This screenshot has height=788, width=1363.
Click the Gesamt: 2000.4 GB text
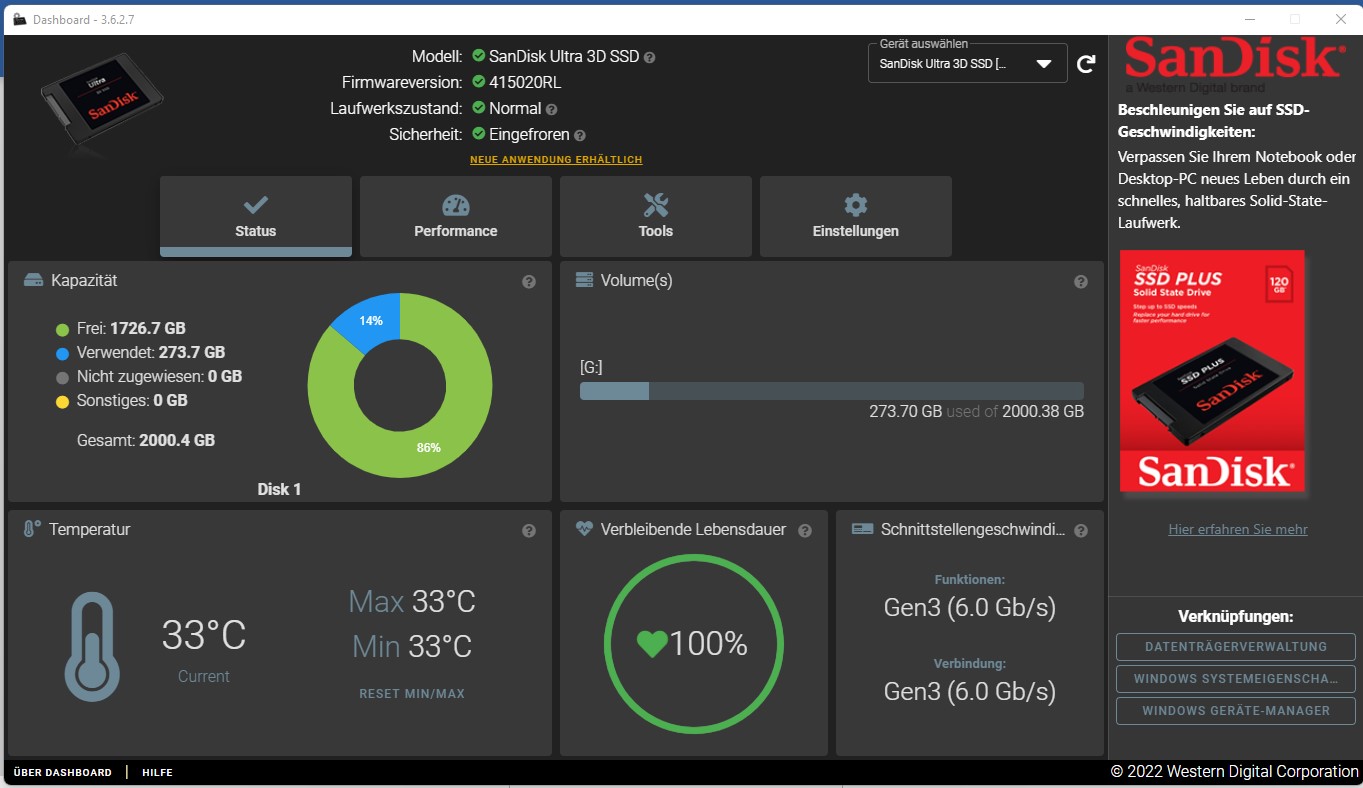146,440
